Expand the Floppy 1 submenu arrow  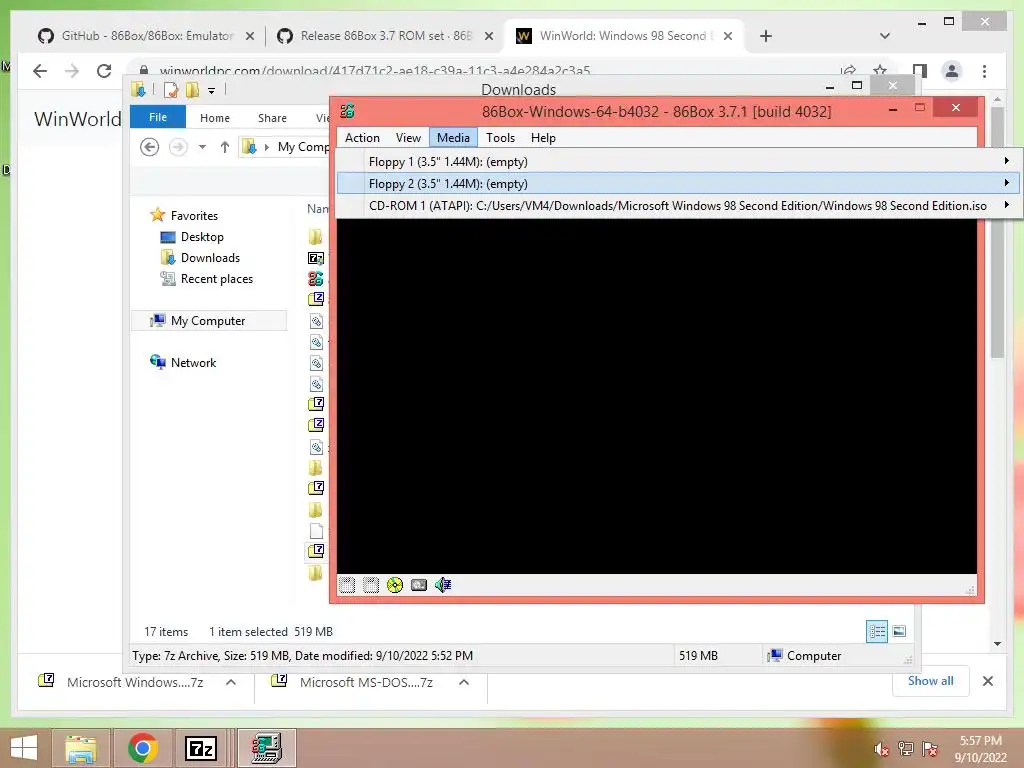pos(1006,161)
